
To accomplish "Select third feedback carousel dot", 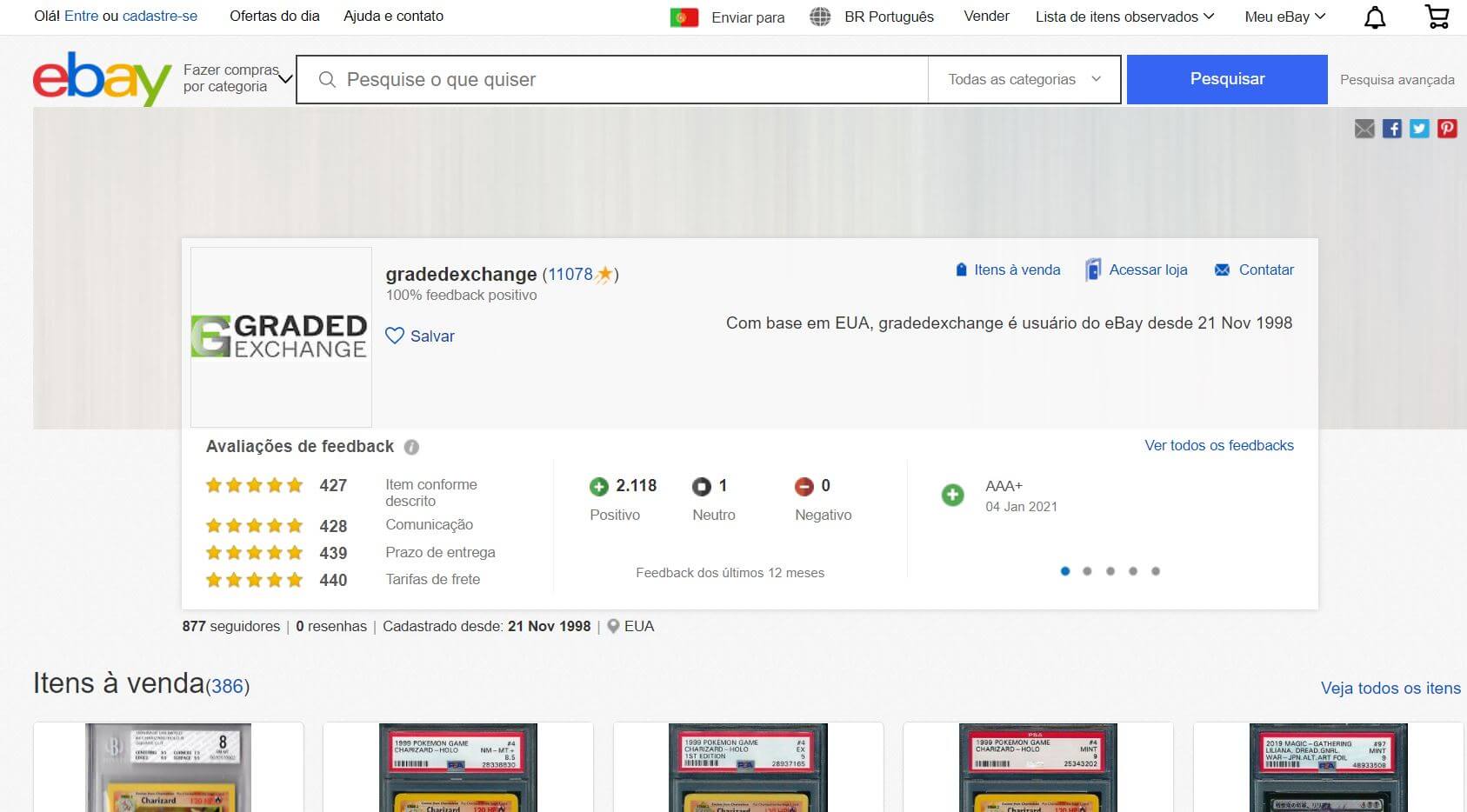I will coord(1110,571).
